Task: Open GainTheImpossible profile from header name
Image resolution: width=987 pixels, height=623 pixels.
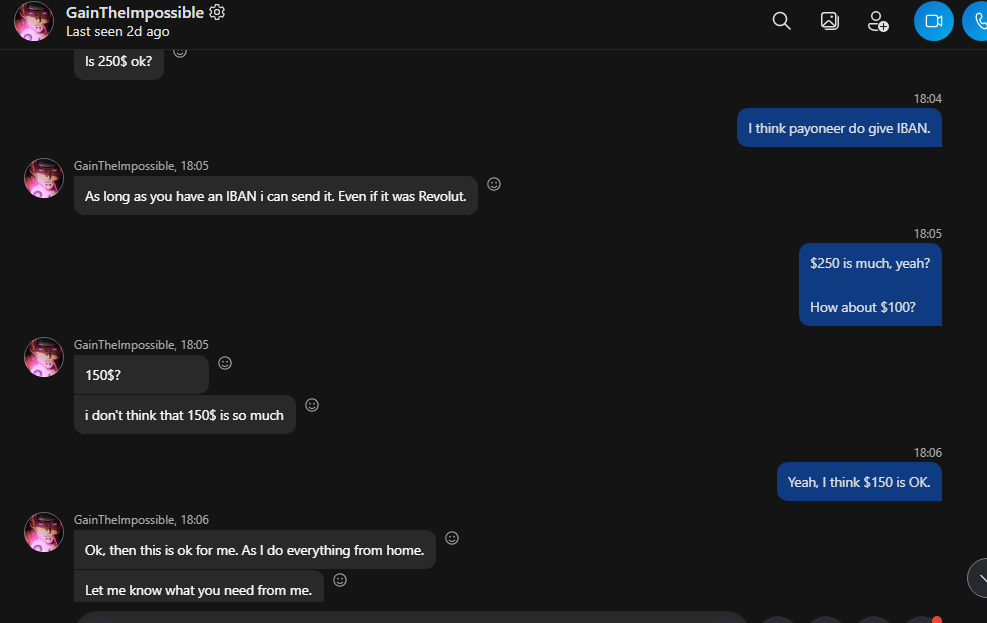Action: (135, 13)
